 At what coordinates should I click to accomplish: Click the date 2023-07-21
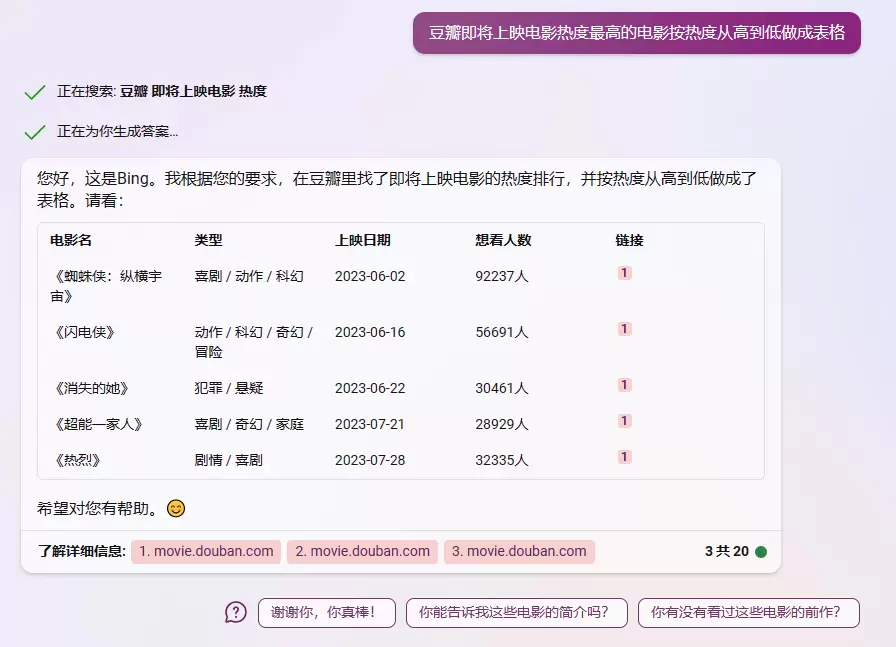(x=370, y=424)
